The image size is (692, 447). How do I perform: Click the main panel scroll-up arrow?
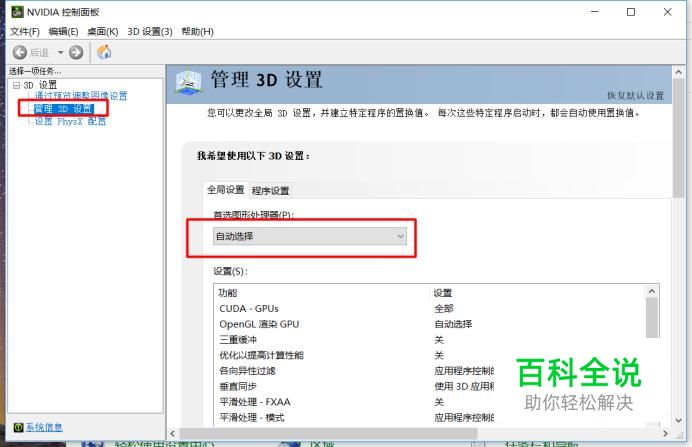pos(679,72)
